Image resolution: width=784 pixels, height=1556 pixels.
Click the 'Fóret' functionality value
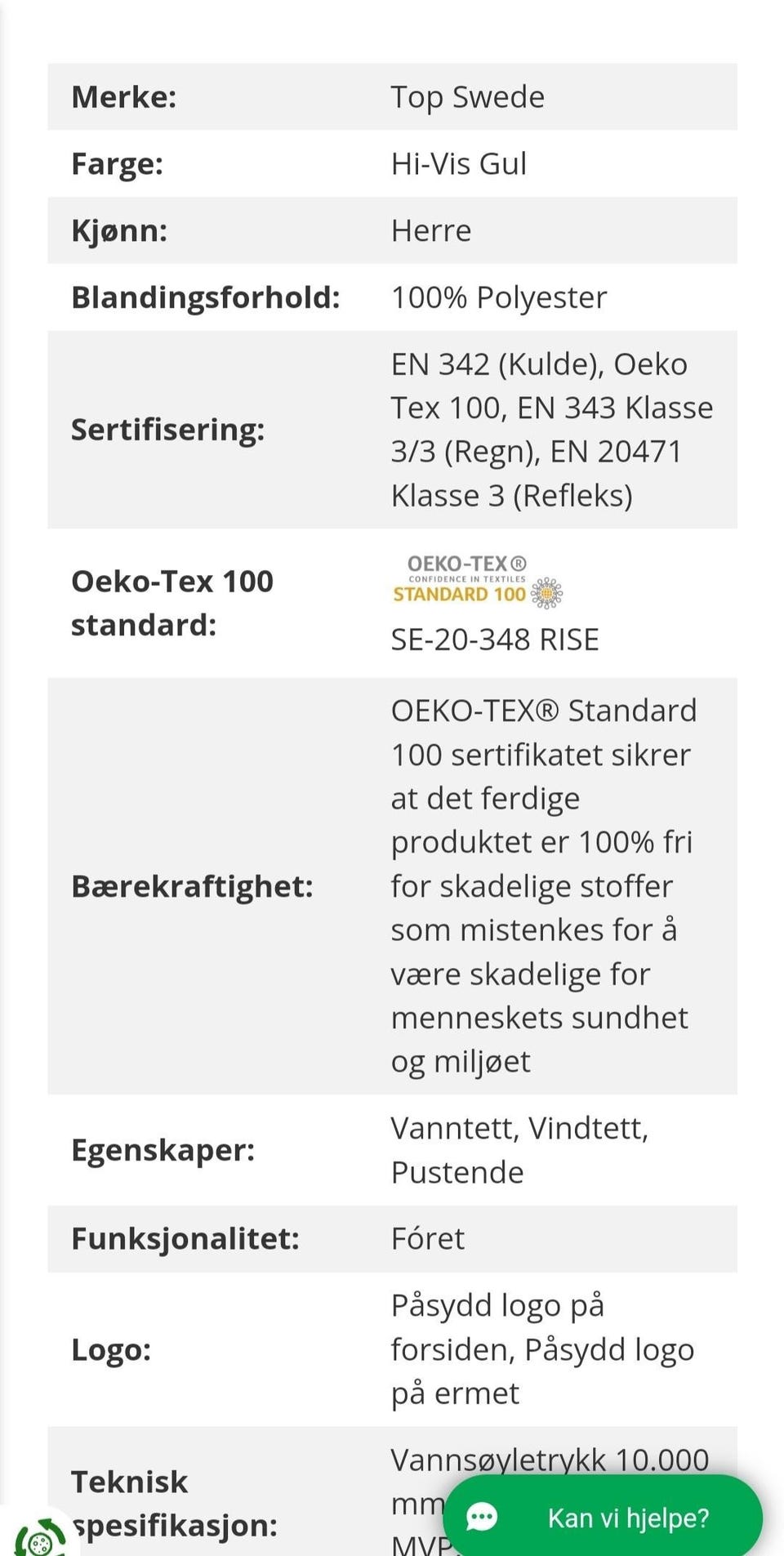pos(428,1239)
